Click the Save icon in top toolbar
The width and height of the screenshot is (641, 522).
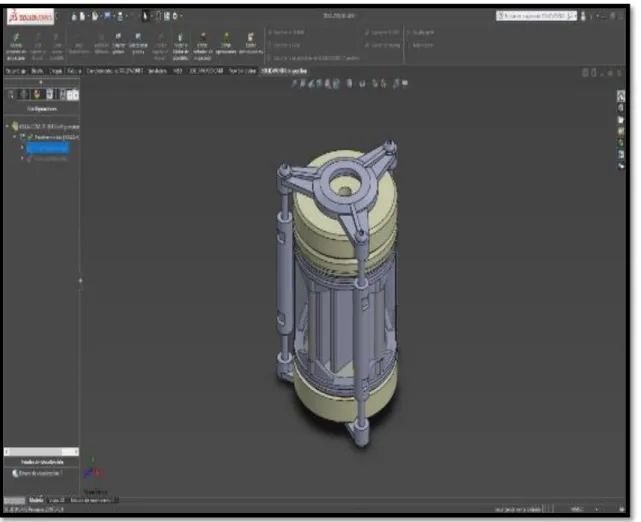(107, 16)
